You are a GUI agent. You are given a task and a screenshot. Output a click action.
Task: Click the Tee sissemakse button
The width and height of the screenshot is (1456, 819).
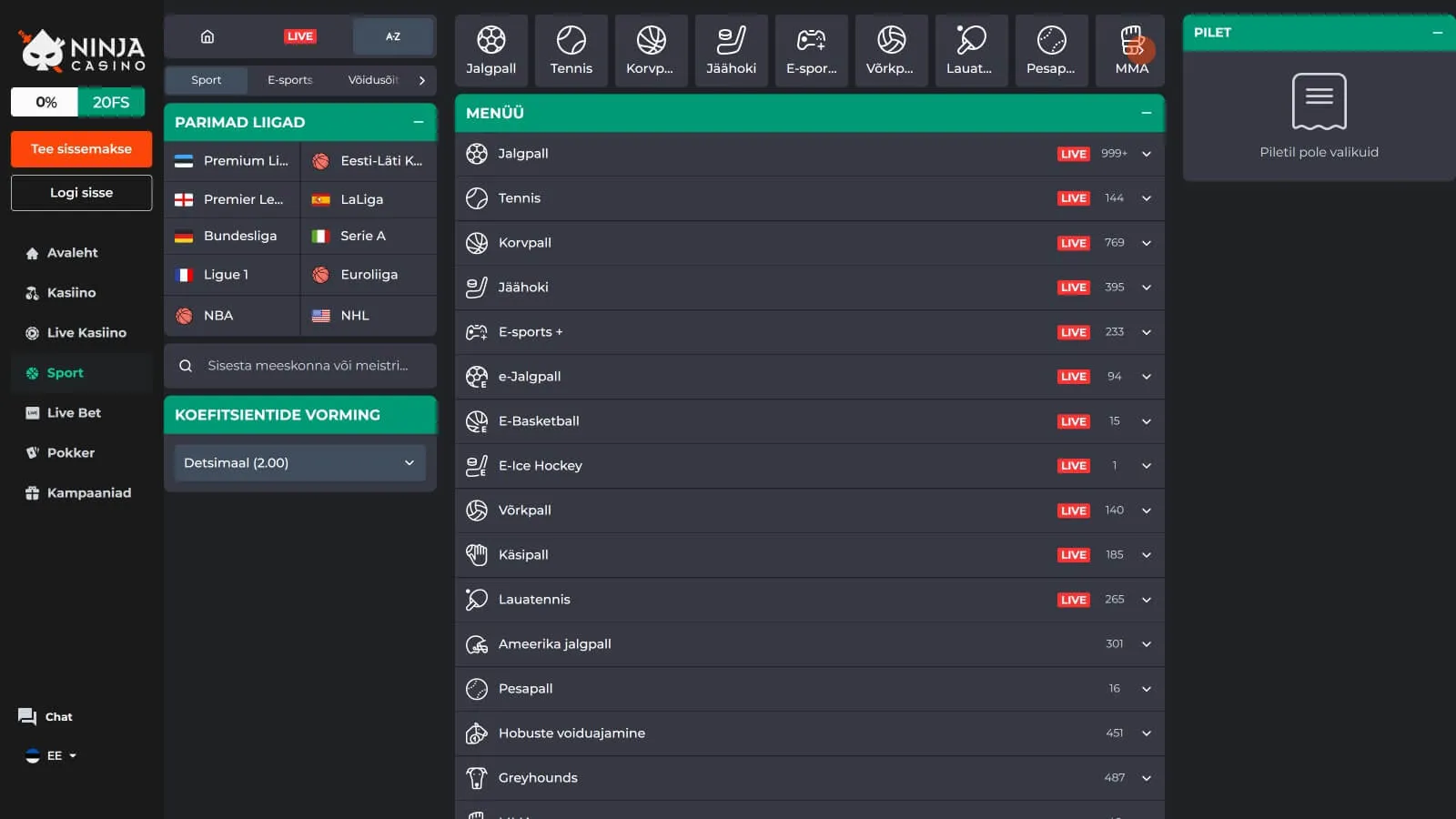(81, 149)
